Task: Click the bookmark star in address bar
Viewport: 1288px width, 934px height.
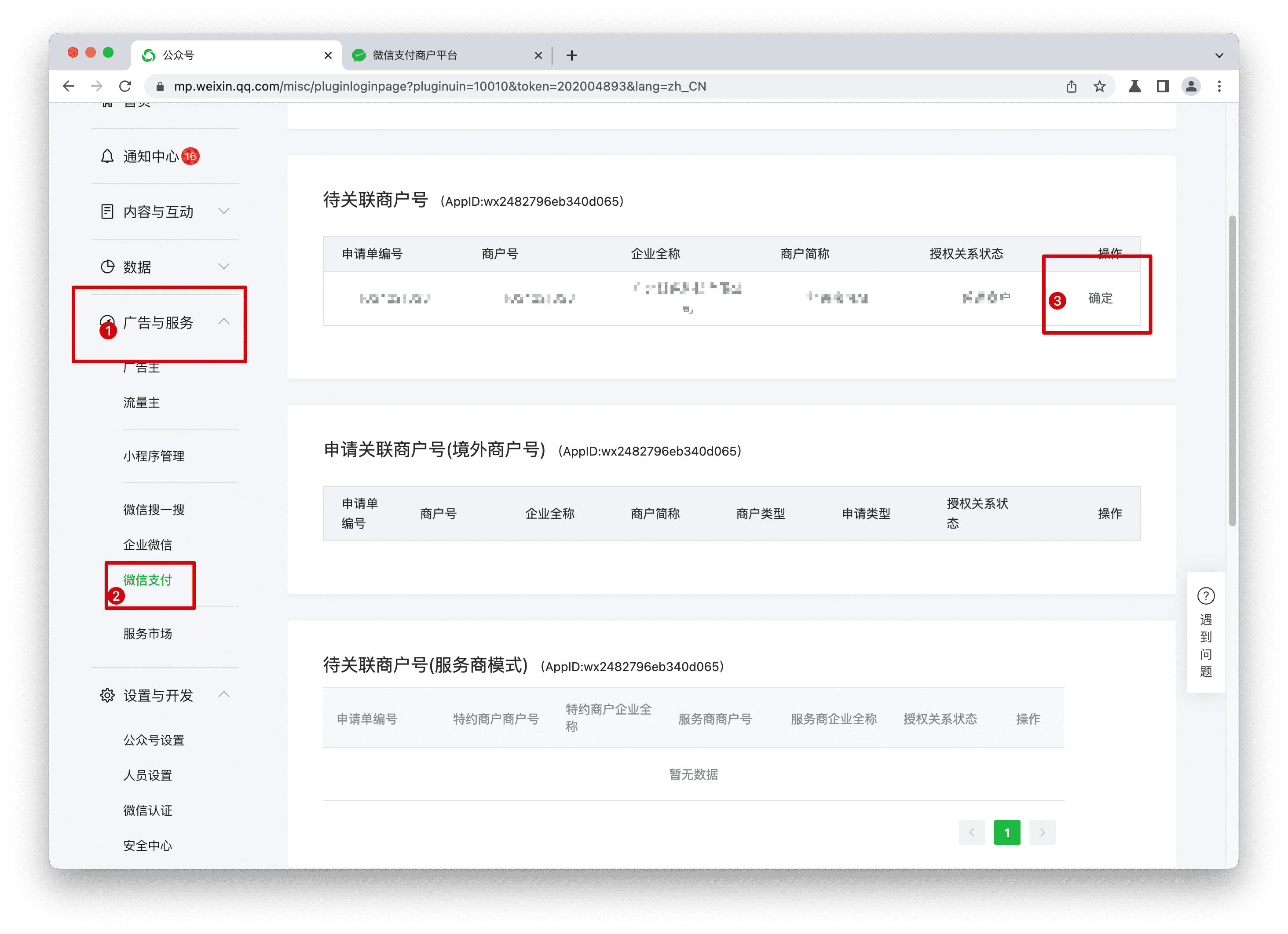Action: coord(1100,86)
